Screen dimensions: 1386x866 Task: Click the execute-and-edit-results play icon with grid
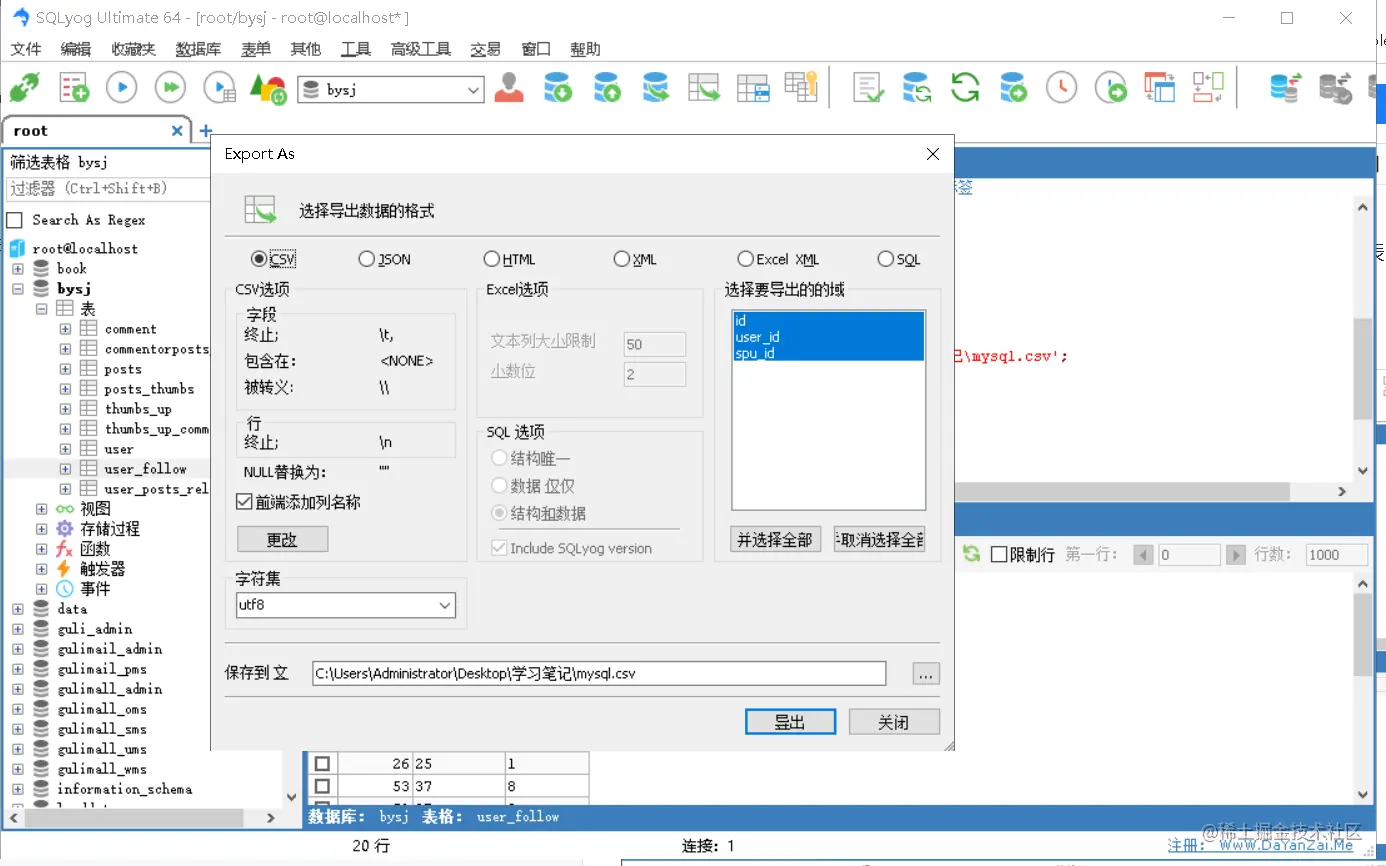pyautogui.click(x=220, y=88)
